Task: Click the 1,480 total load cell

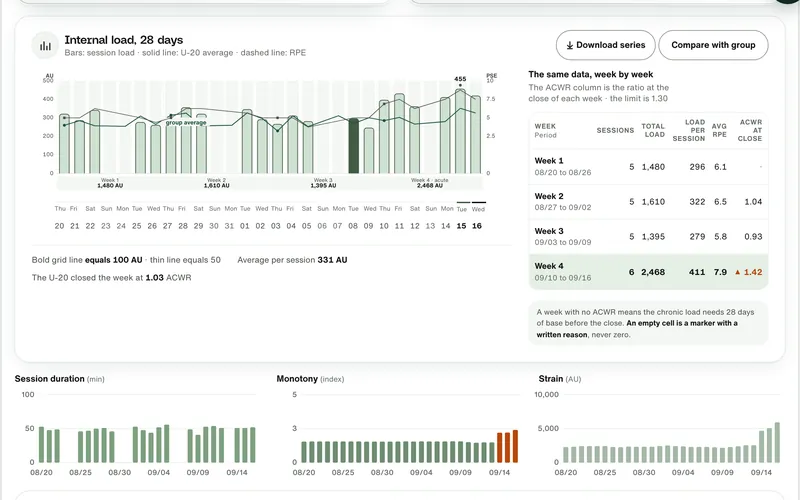Action: [x=653, y=167]
